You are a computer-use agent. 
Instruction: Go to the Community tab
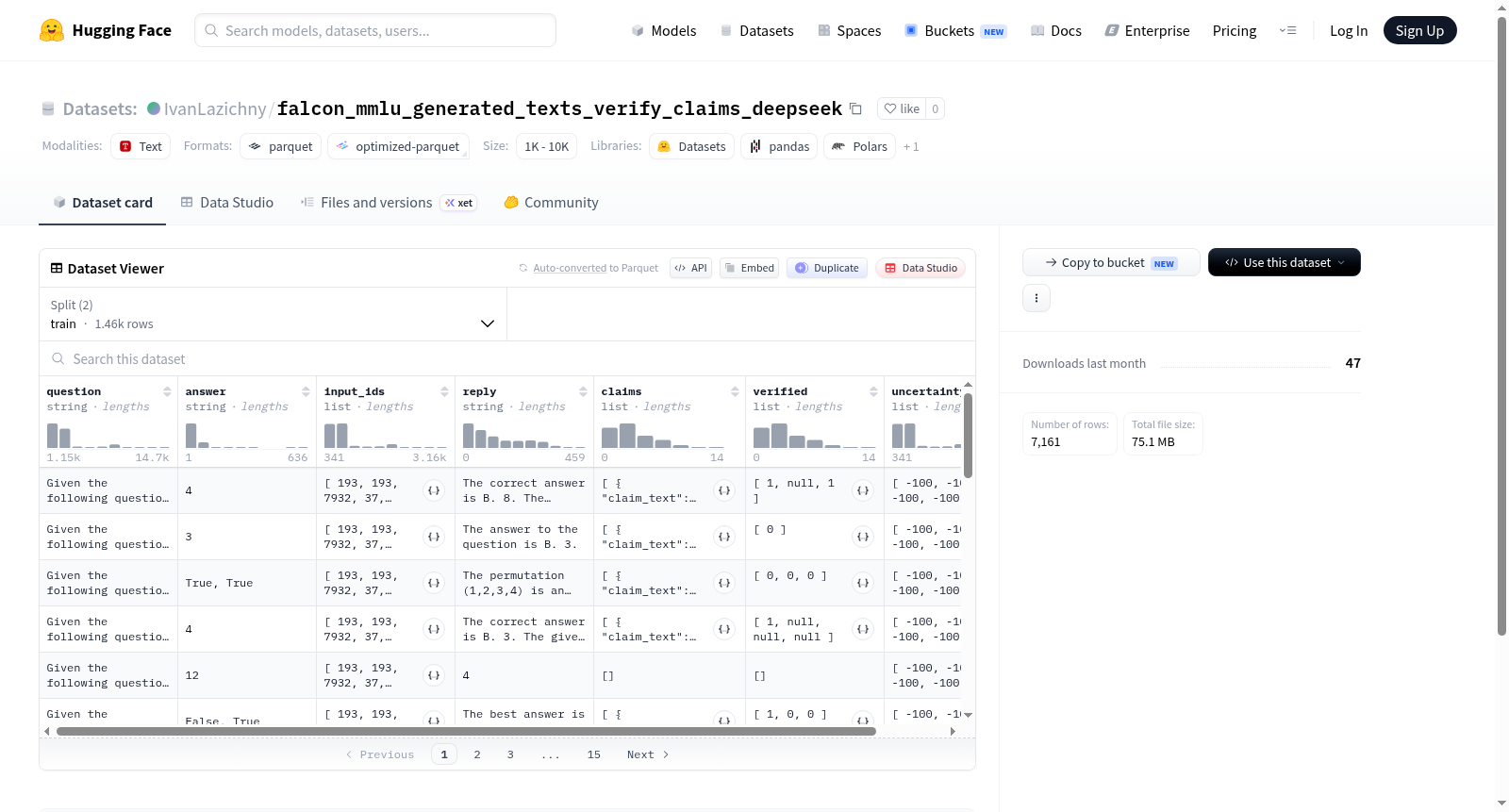coord(552,203)
